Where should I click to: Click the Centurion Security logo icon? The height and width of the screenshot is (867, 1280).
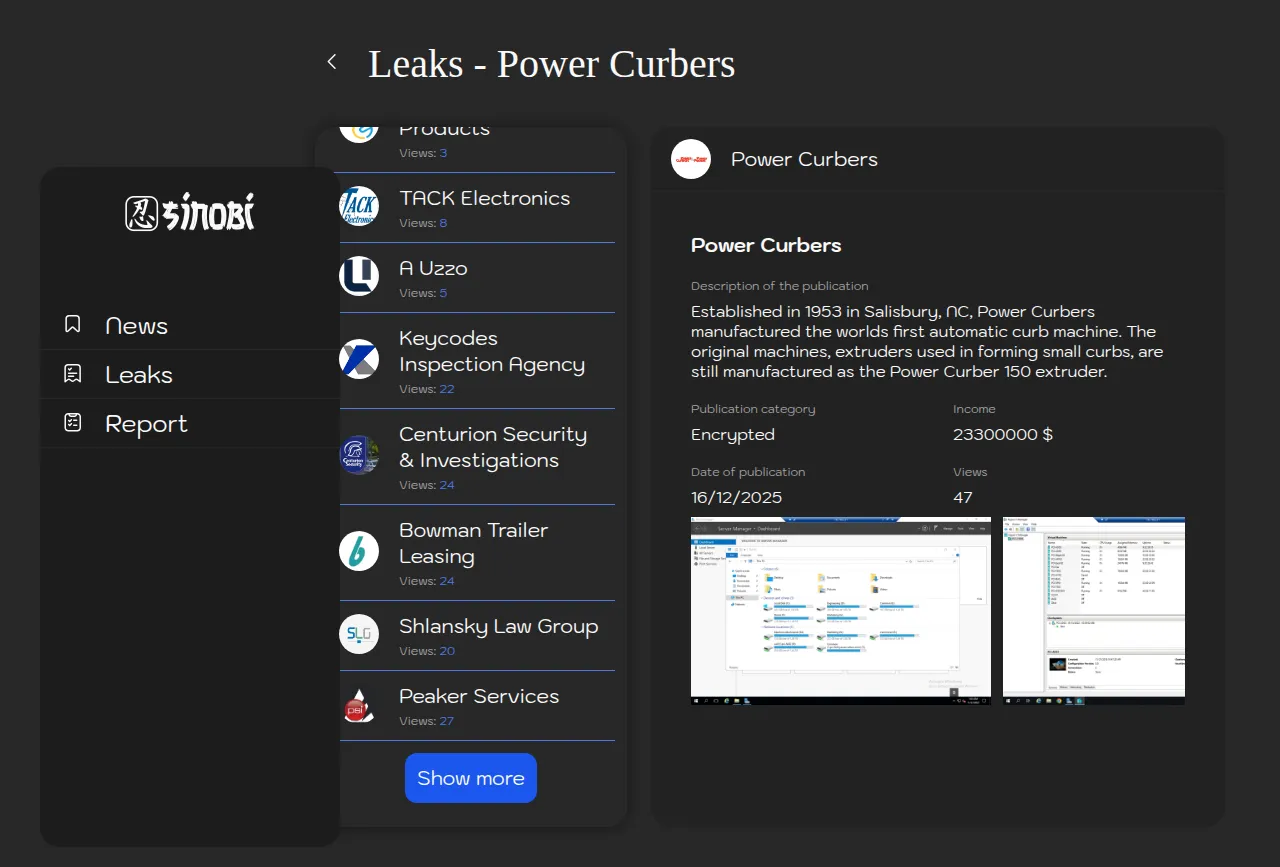pos(359,455)
